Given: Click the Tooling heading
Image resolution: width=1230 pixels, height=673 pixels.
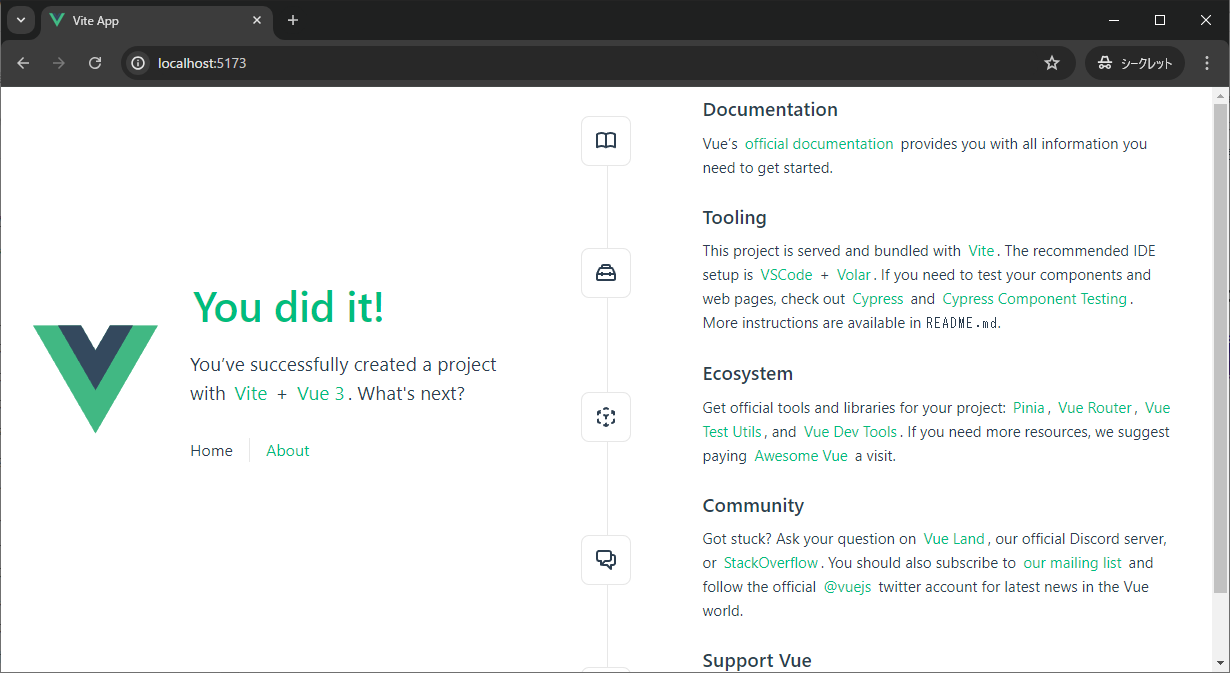Looking at the screenshot, I should tap(735, 218).
